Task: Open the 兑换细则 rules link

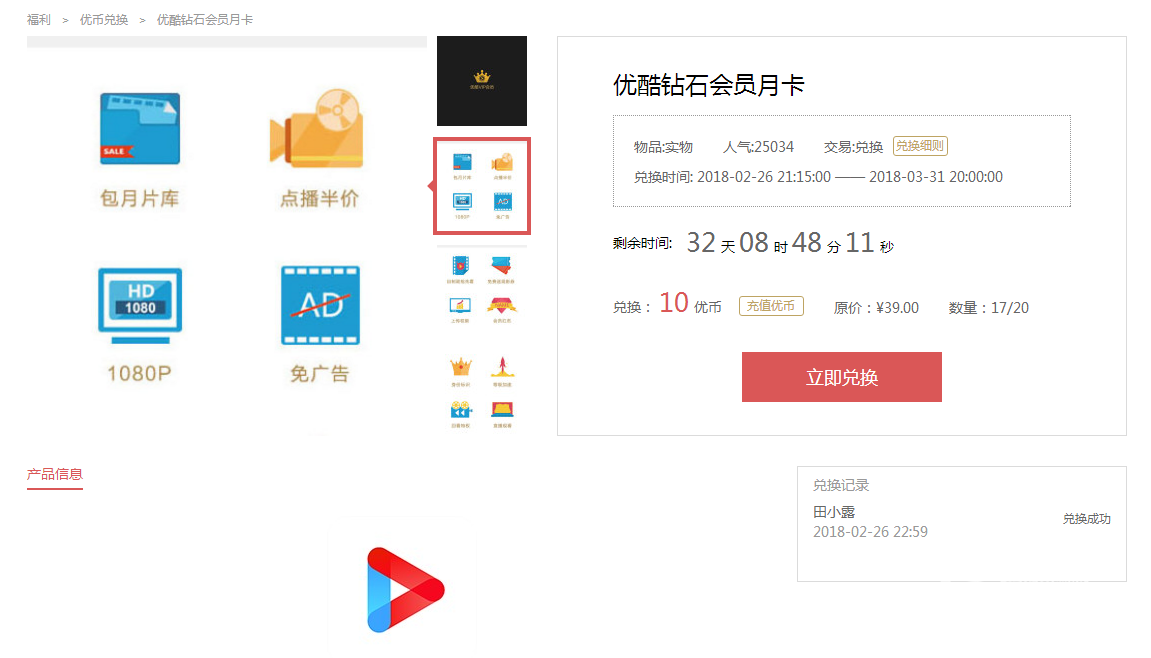Action: [920, 146]
